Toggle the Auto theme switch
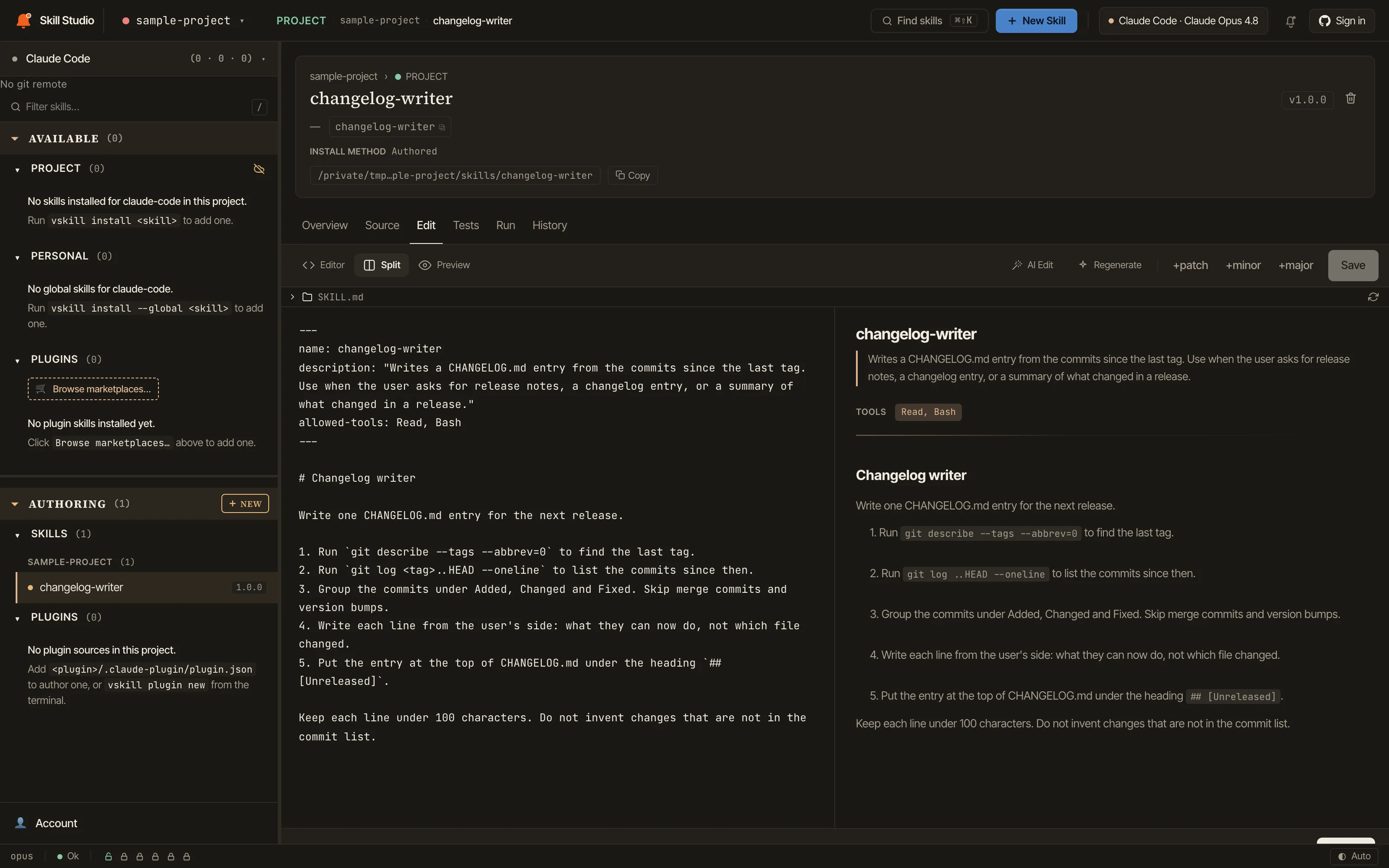The height and width of the screenshot is (868, 1389). (x=1353, y=856)
